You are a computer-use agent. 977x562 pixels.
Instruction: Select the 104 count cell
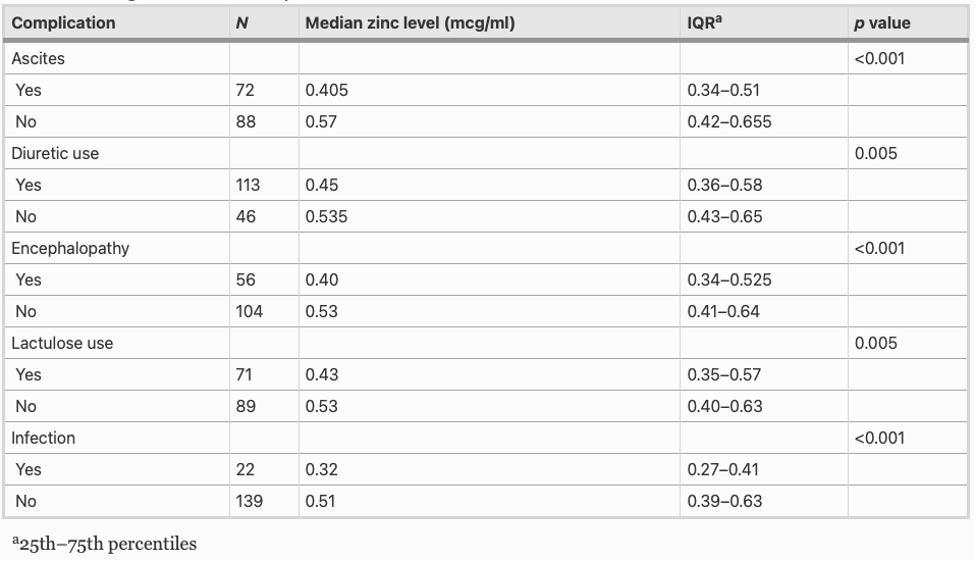[249, 312]
